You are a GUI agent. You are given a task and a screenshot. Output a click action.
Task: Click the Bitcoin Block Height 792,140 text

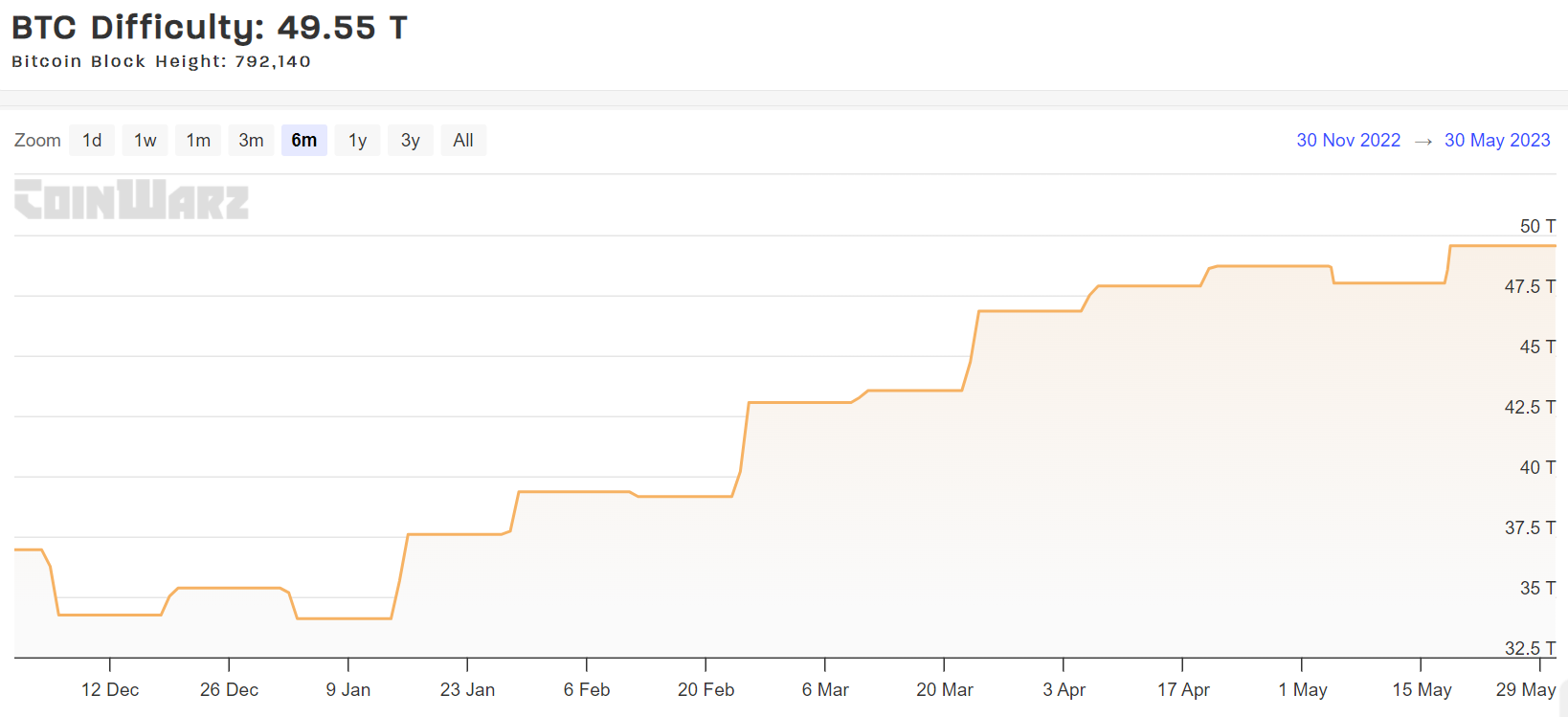pyautogui.click(x=161, y=61)
